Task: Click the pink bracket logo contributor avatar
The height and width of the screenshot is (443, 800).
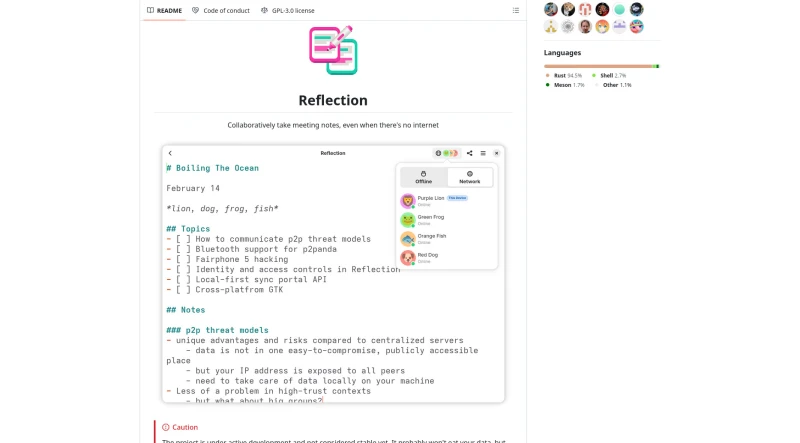Action: click(585, 9)
